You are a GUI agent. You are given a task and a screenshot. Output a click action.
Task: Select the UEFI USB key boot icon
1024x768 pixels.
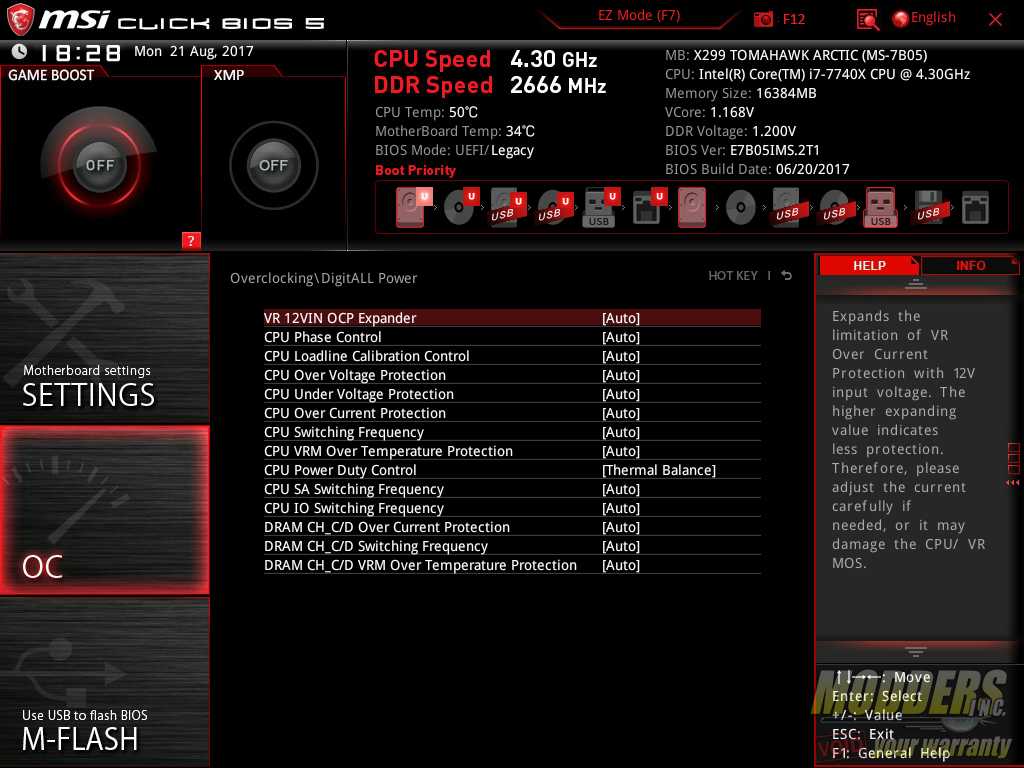tap(600, 208)
